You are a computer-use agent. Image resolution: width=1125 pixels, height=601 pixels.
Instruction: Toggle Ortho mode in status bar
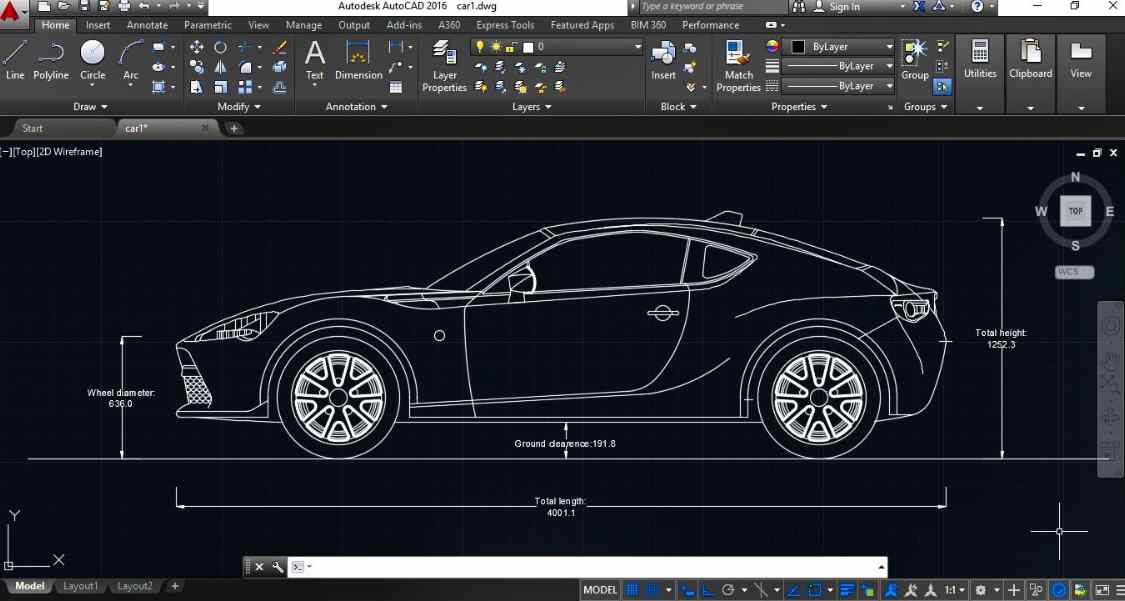[x=707, y=590]
